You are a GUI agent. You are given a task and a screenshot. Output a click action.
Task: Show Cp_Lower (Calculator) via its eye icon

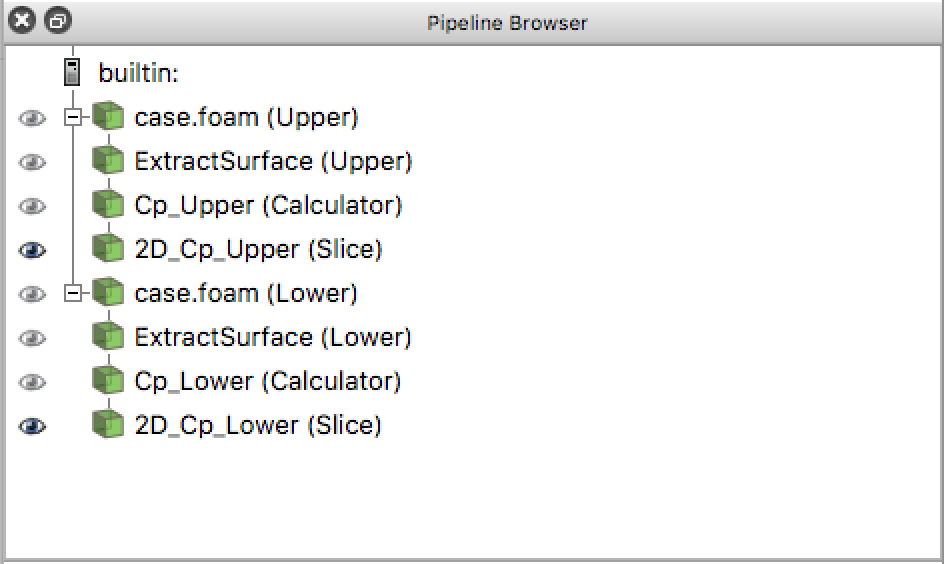coord(33,382)
